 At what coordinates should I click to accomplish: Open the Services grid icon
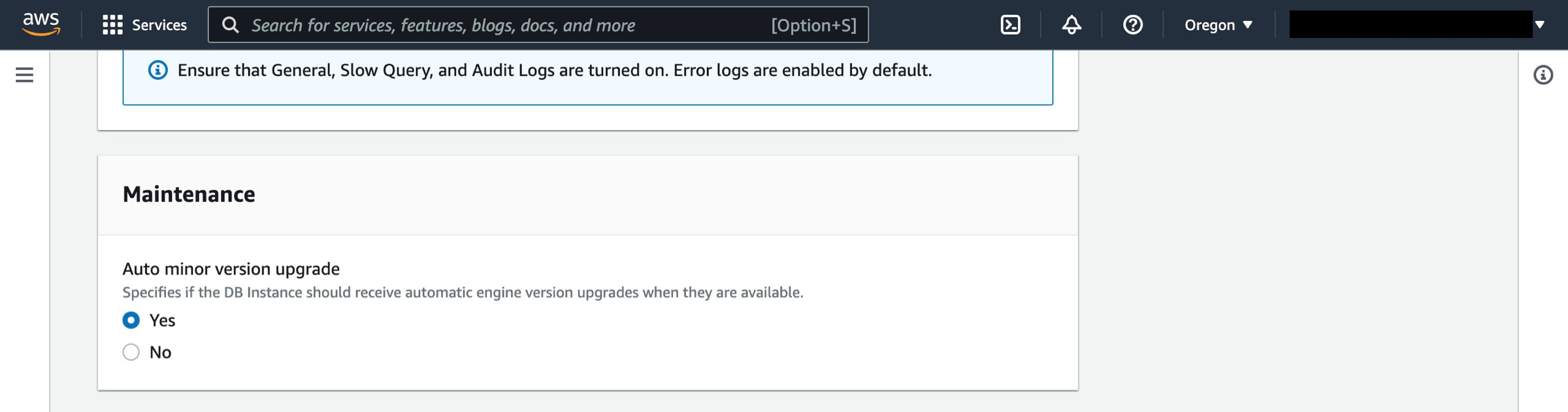pos(112,25)
